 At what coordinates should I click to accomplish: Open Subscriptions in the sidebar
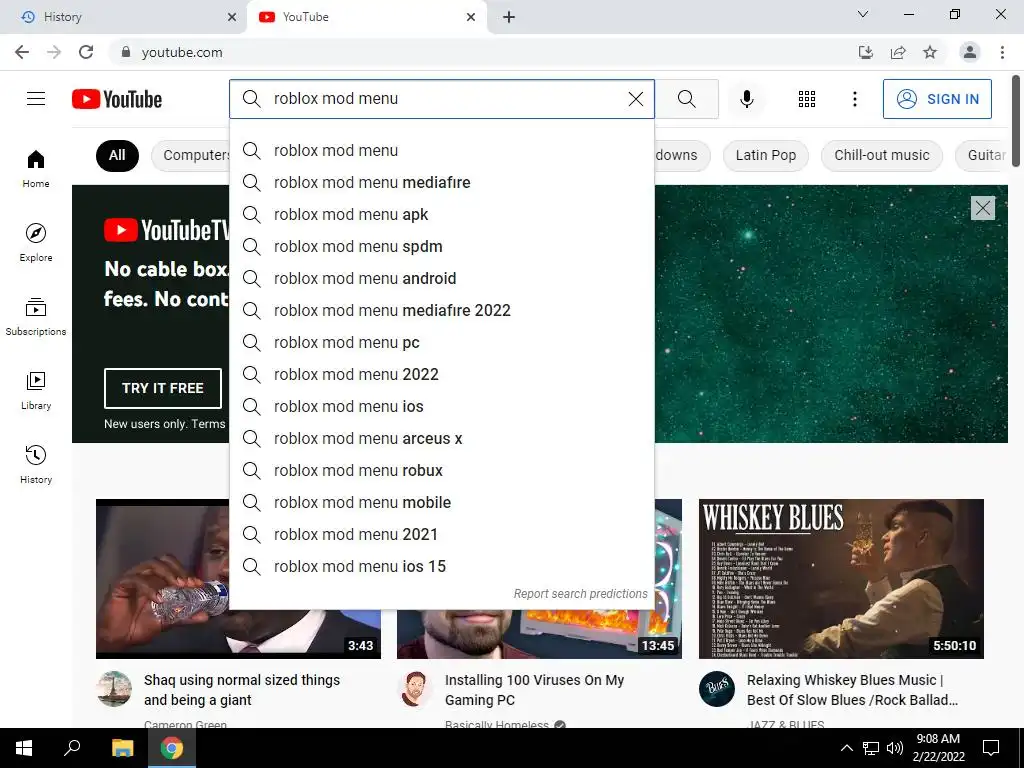[x=36, y=317]
